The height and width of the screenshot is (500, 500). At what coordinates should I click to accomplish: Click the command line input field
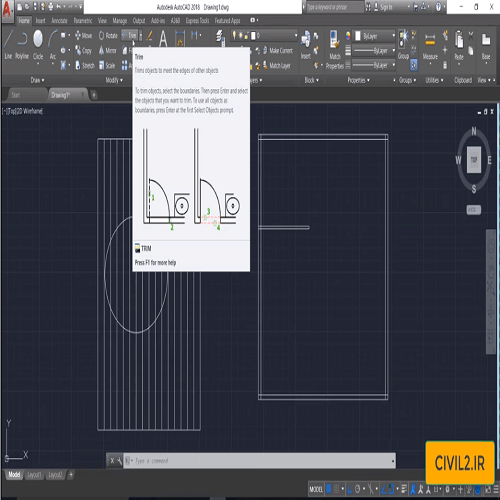(259, 461)
